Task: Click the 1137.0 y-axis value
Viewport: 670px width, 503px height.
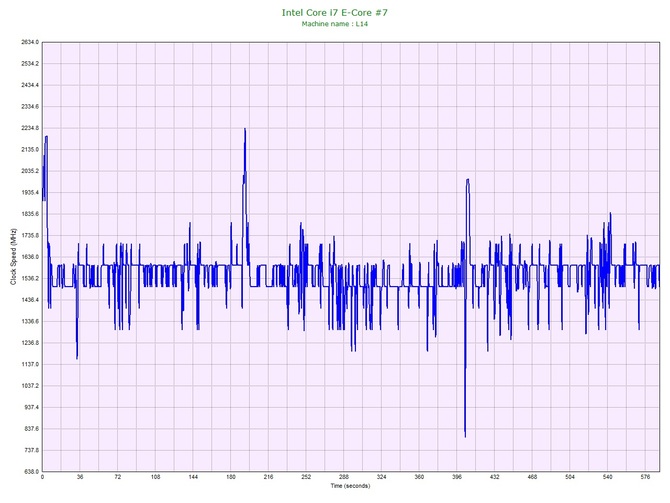Action: tap(30, 364)
